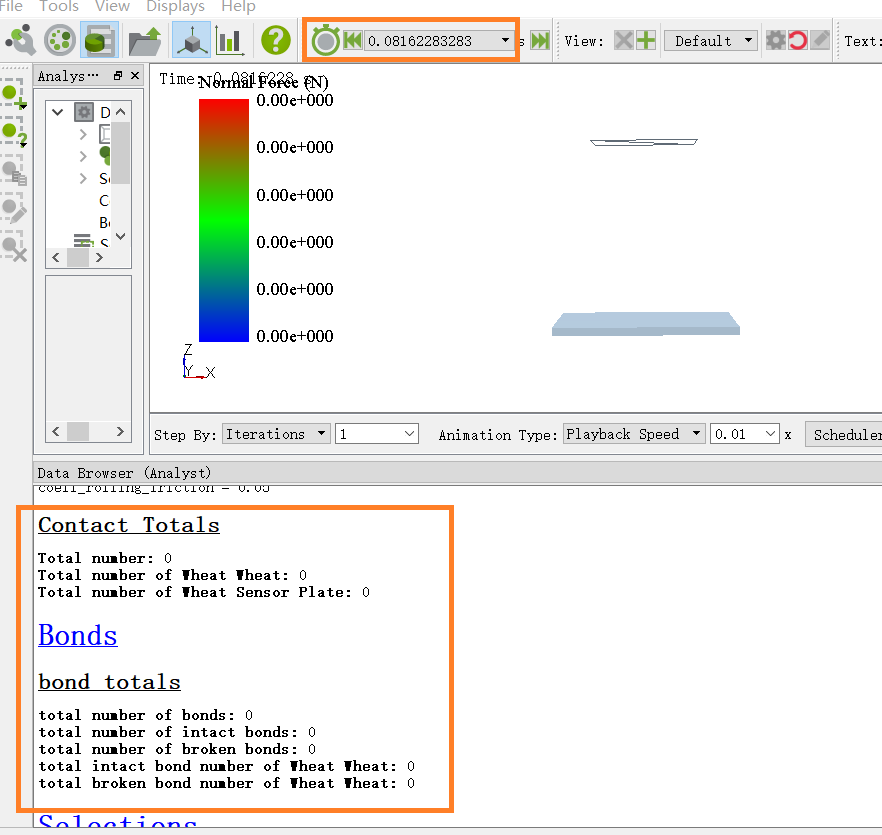882x835 pixels.
Task: Open help via the green question mark
Action: click(276, 41)
